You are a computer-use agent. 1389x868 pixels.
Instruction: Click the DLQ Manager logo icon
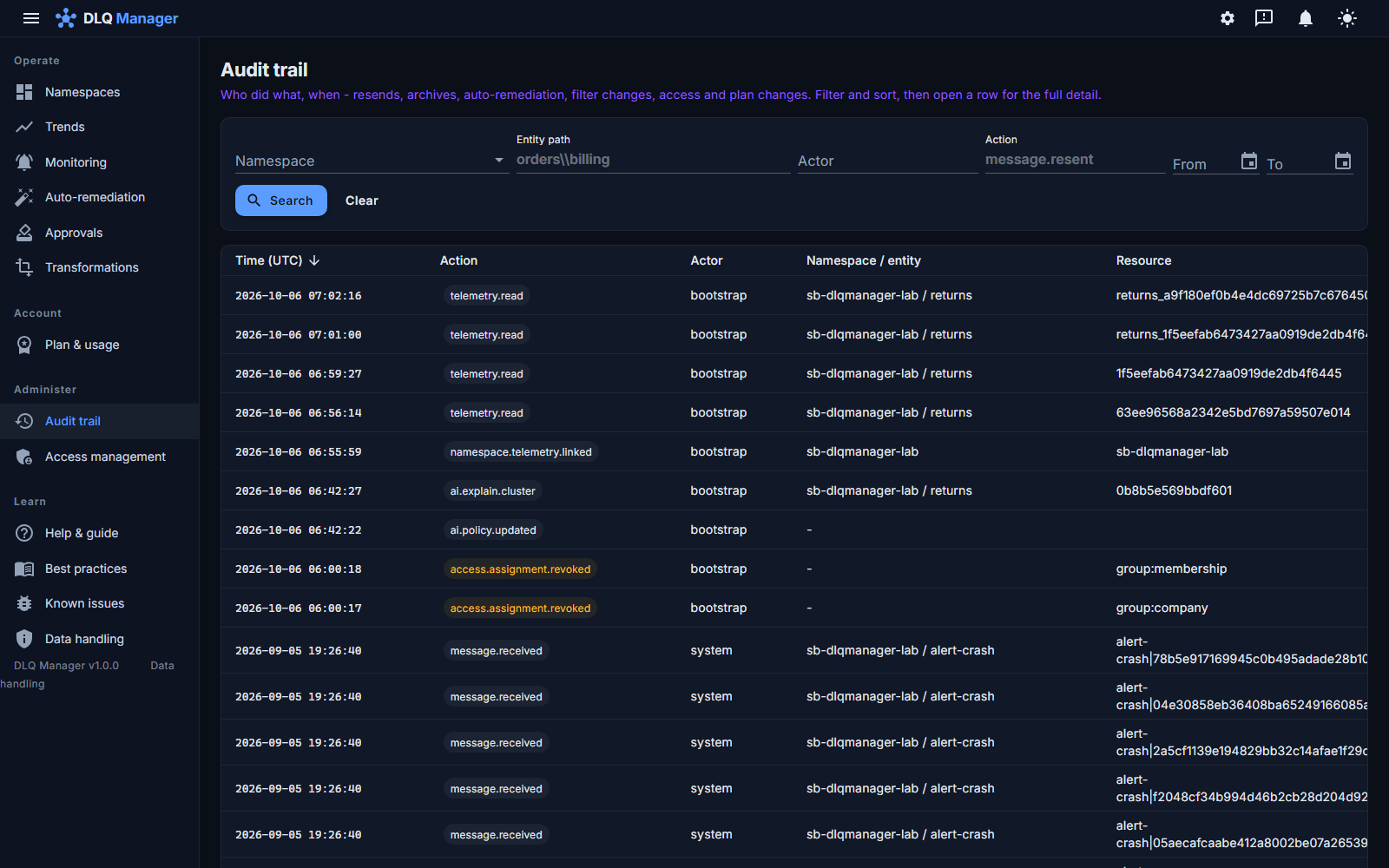(x=66, y=18)
